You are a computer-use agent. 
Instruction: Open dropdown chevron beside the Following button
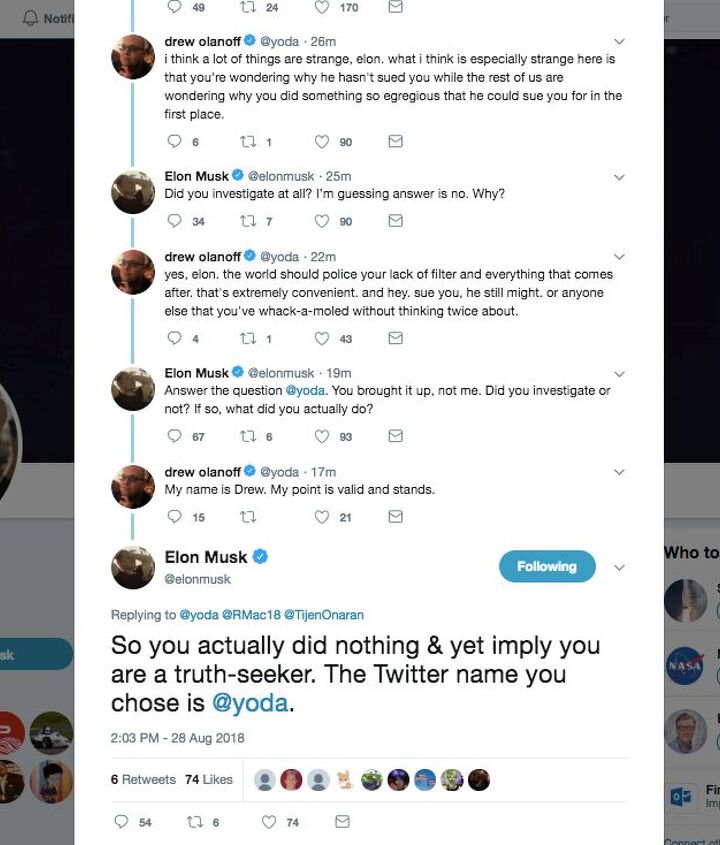click(x=619, y=567)
